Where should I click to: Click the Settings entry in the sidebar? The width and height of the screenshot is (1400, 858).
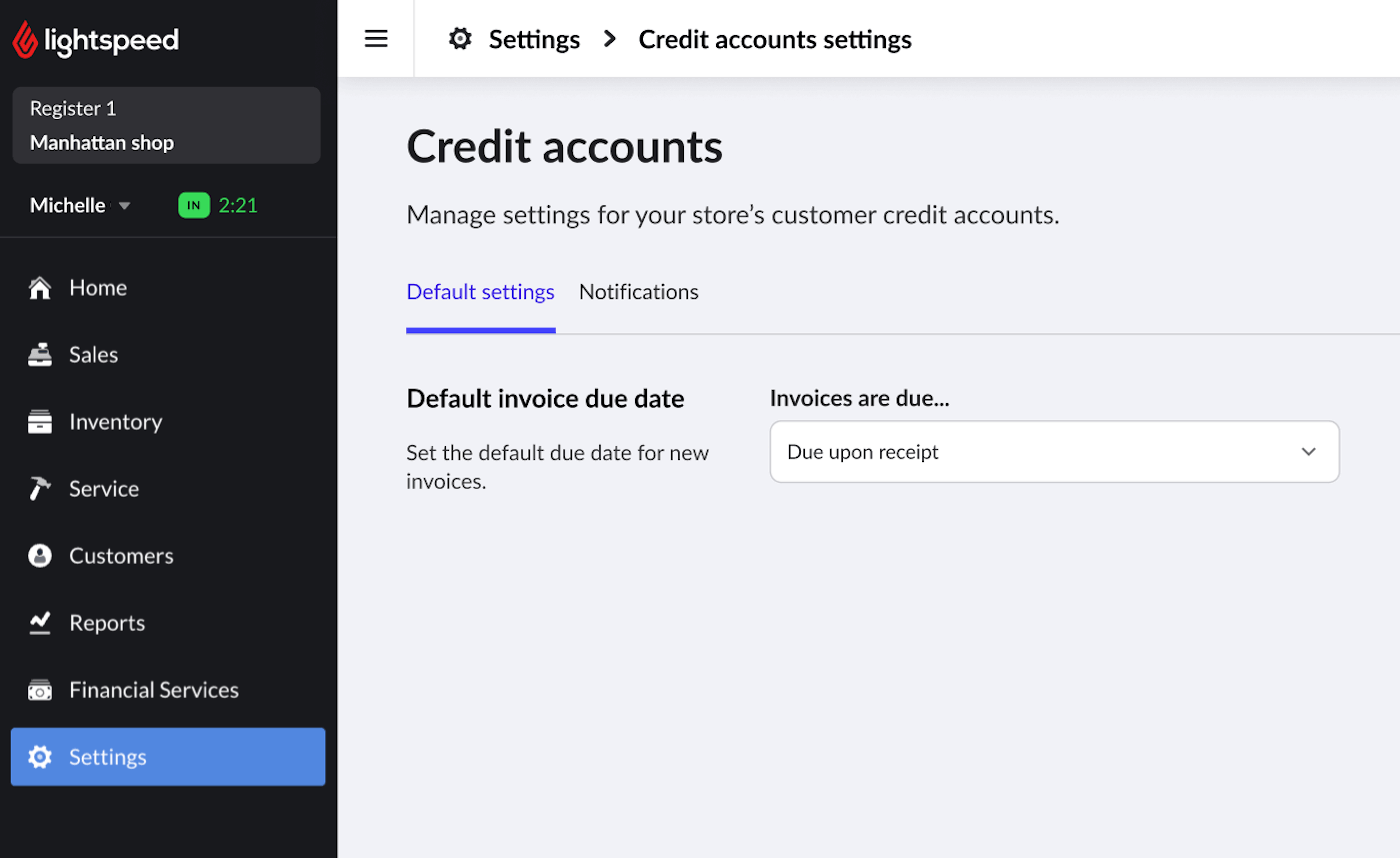107,757
